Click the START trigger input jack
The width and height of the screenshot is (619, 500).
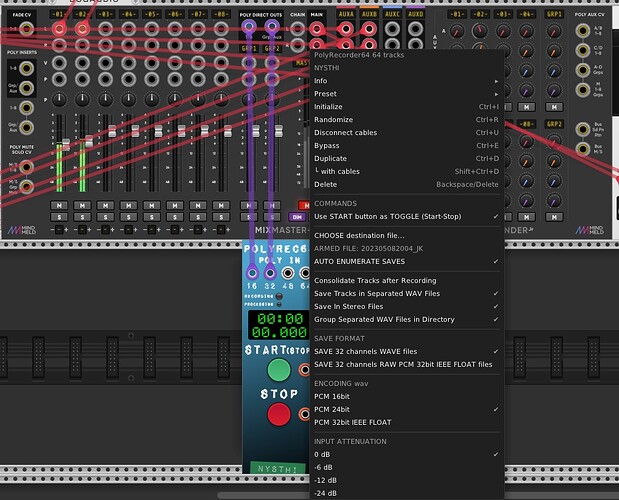[304, 370]
